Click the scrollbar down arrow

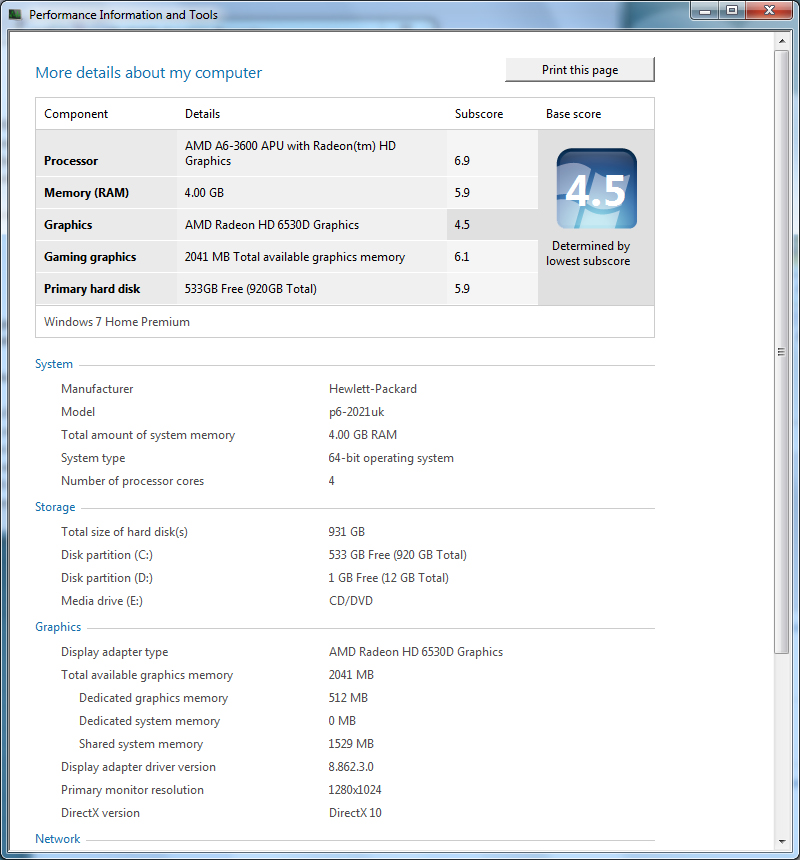coord(782,841)
